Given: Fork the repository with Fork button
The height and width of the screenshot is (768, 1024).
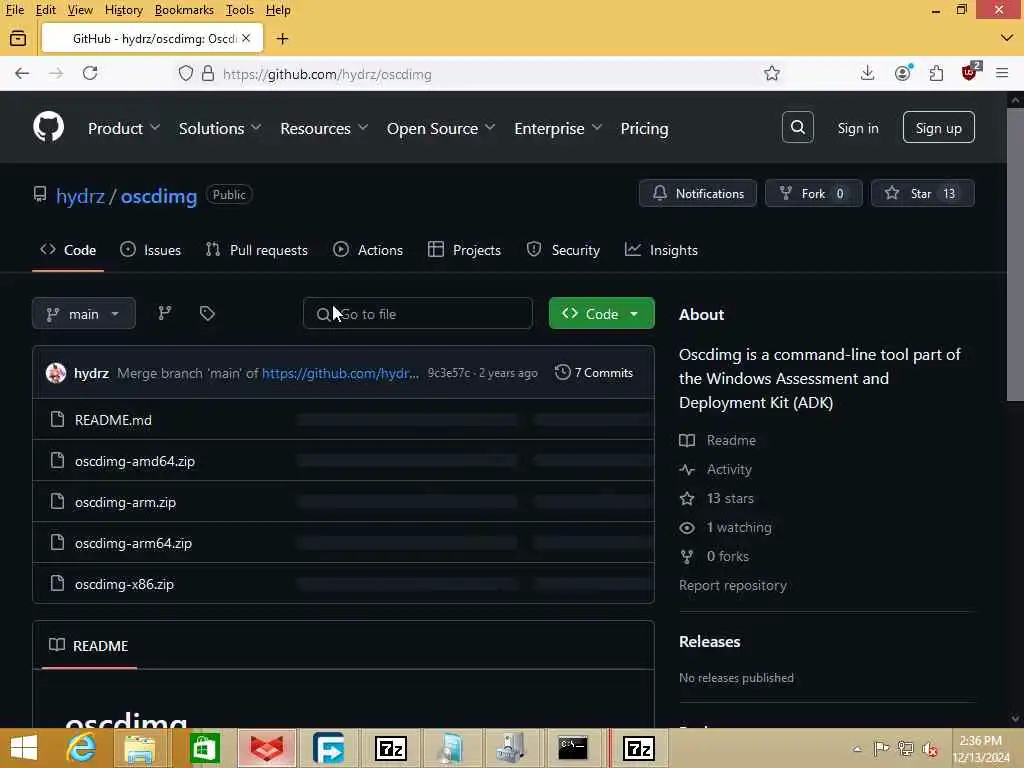Looking at the screenshot, I should coord(814,193).
